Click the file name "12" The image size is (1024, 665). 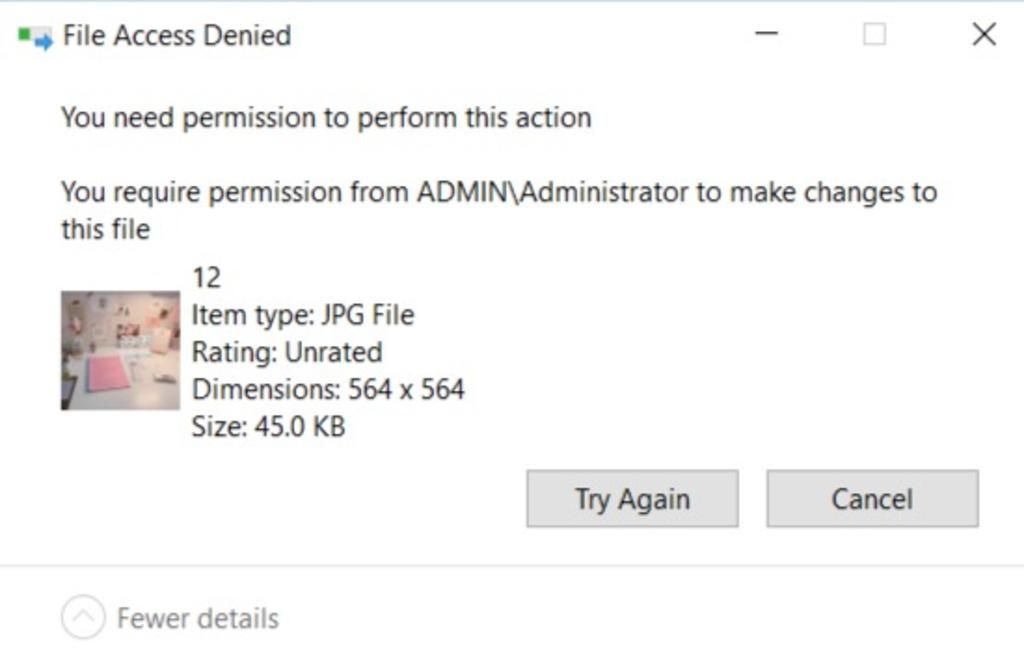click(x=206, y=277)
